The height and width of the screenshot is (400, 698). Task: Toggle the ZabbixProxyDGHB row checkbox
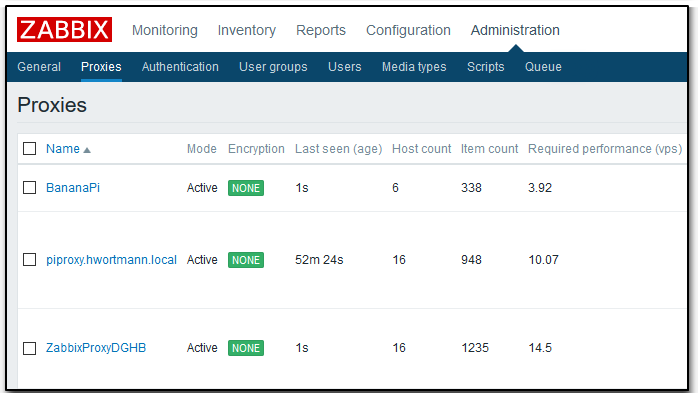[30, 348]
